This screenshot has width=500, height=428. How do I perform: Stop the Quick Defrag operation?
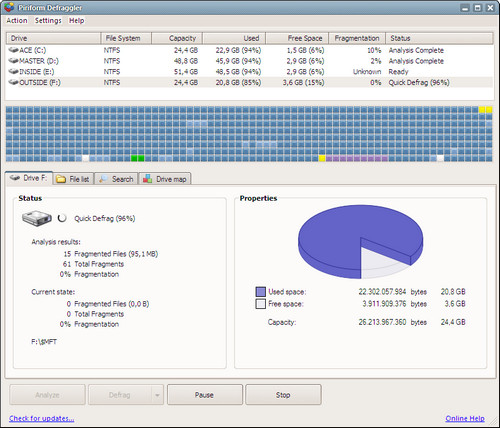(283, 395)
